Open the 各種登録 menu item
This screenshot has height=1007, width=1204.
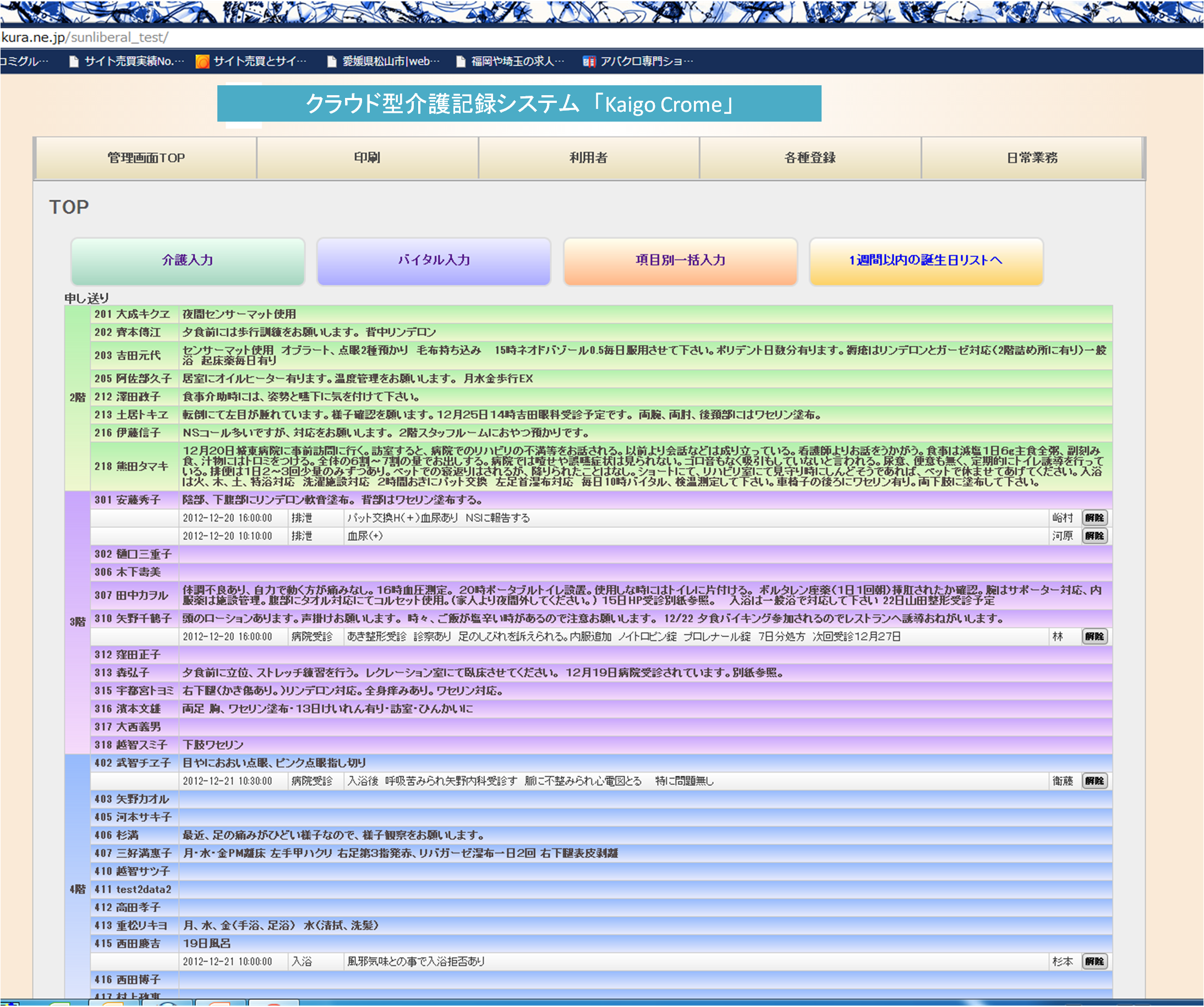click(811, 158)
